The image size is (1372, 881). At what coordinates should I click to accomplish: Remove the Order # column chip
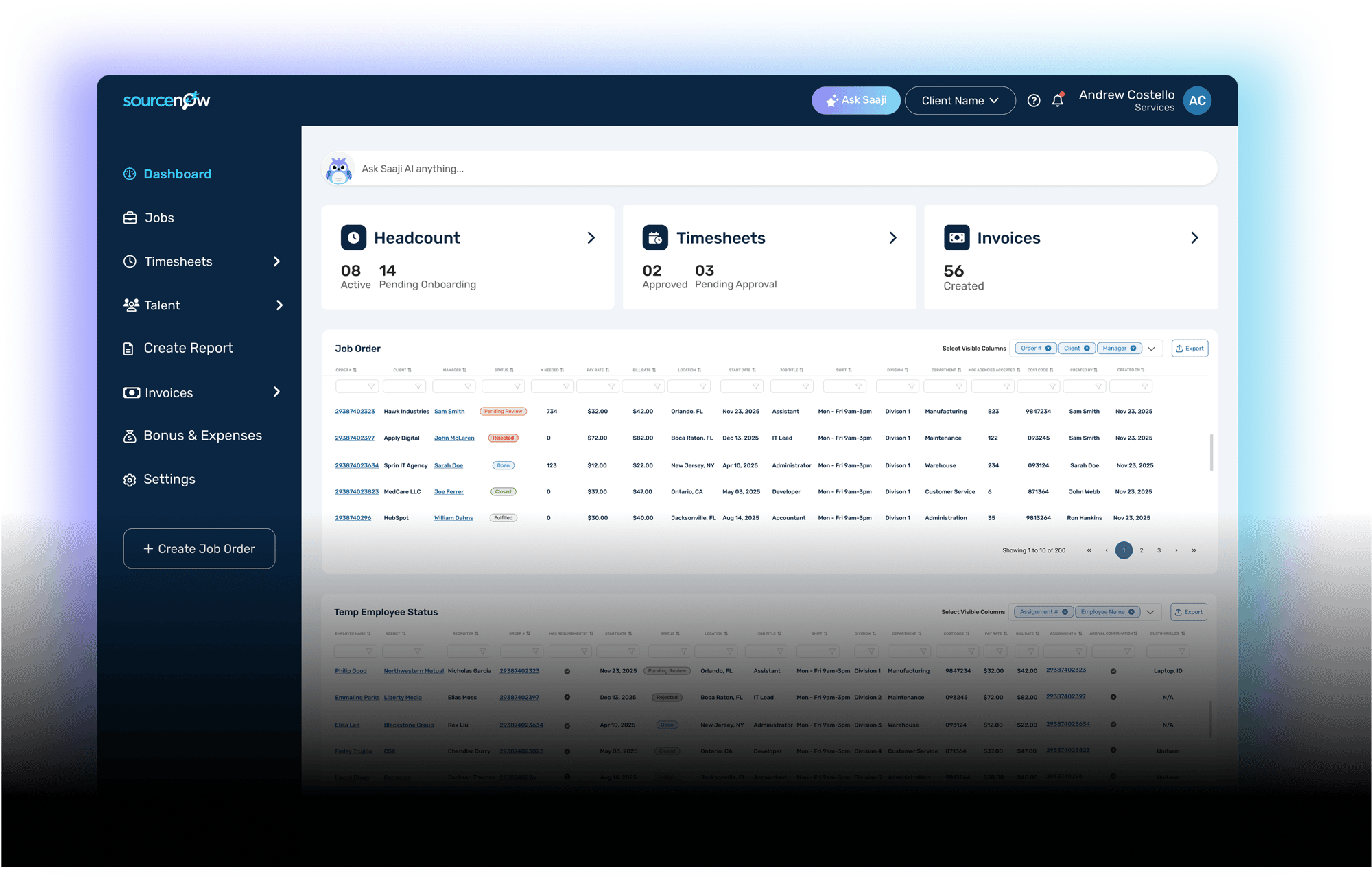(x=1048, y=349)
